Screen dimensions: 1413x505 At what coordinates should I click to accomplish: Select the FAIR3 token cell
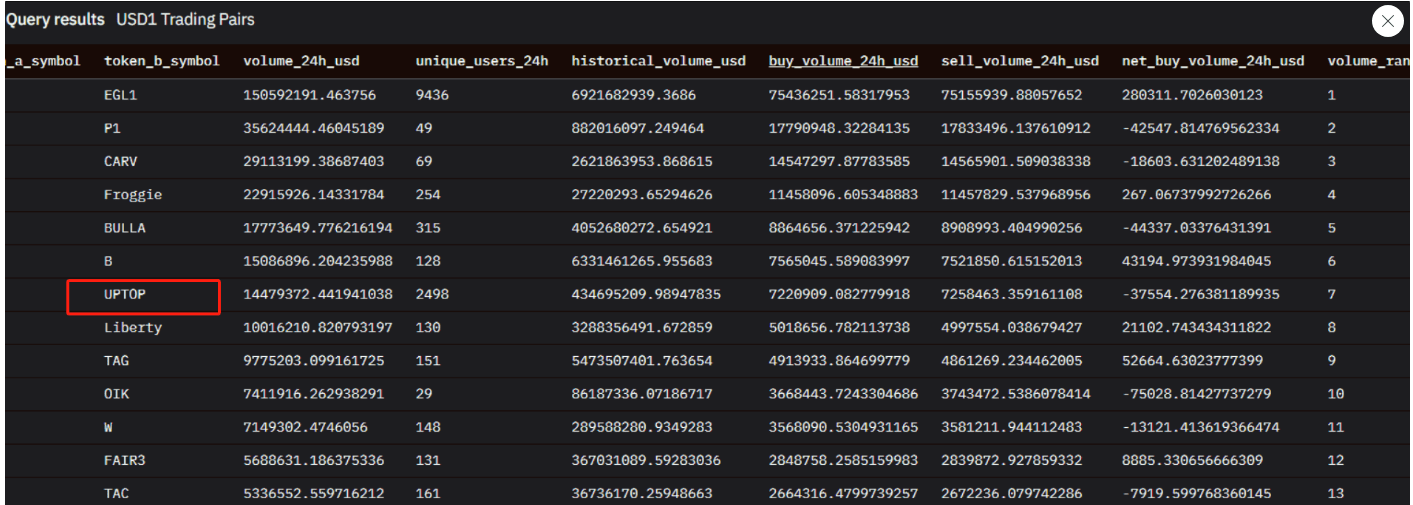[125, 460]
